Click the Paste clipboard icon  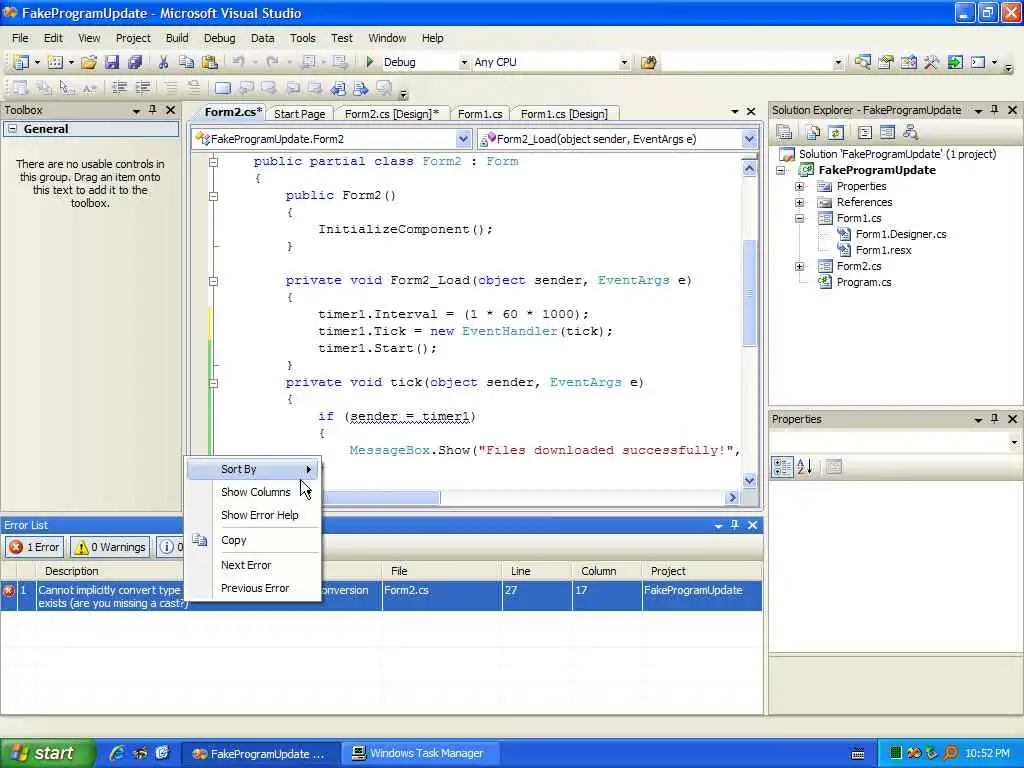pos(210,62)
